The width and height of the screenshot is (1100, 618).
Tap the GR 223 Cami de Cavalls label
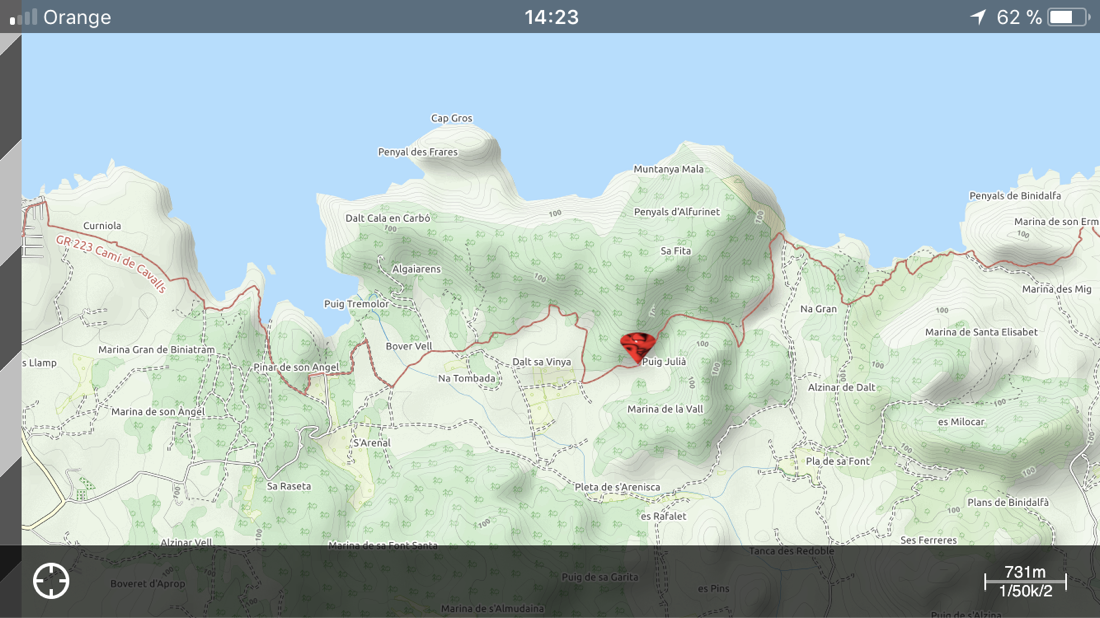coord(110,263)
